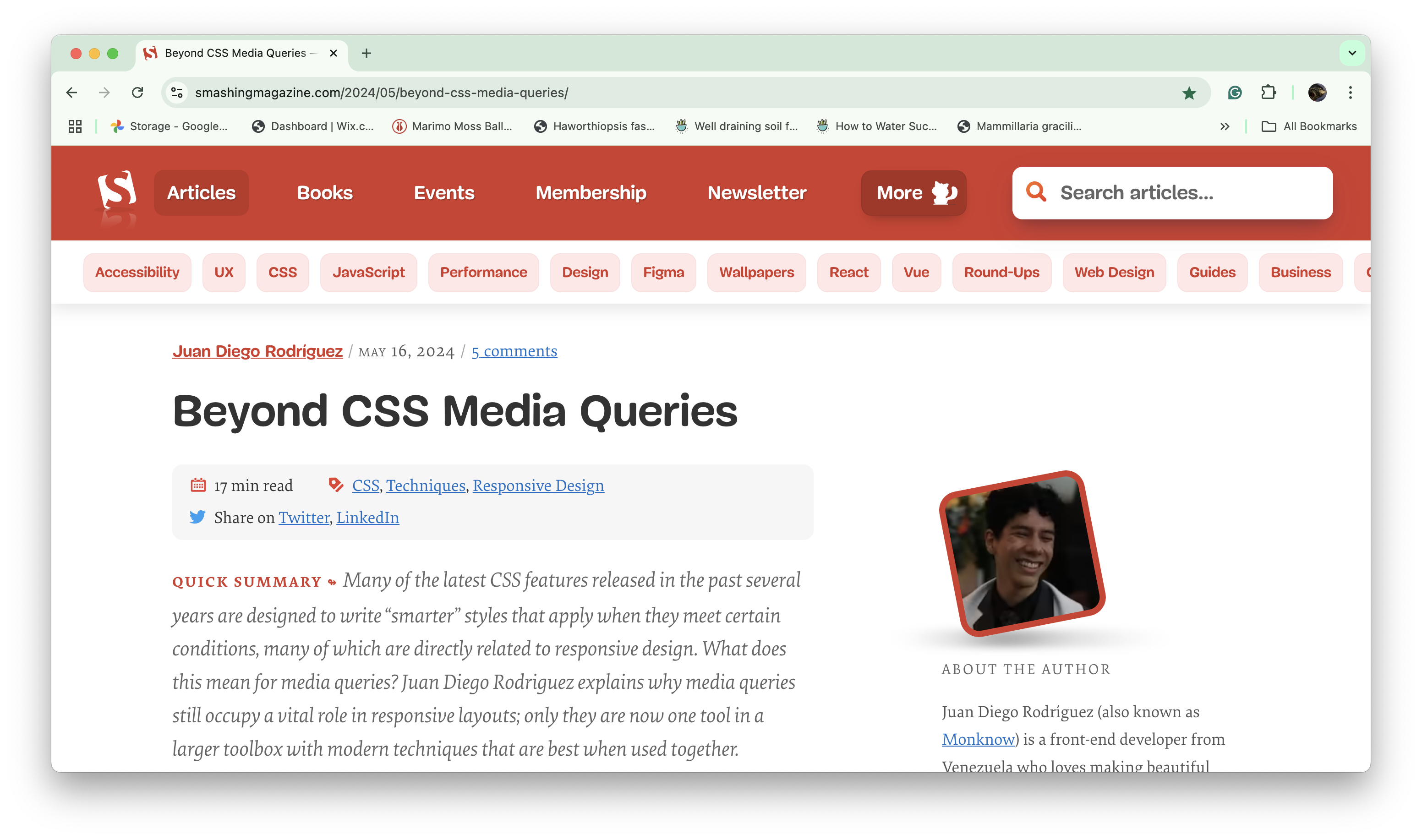
Task: Switch to the Beyond CSS Media Queries tab
Action: pyautogui.click(x=238, y=53)
